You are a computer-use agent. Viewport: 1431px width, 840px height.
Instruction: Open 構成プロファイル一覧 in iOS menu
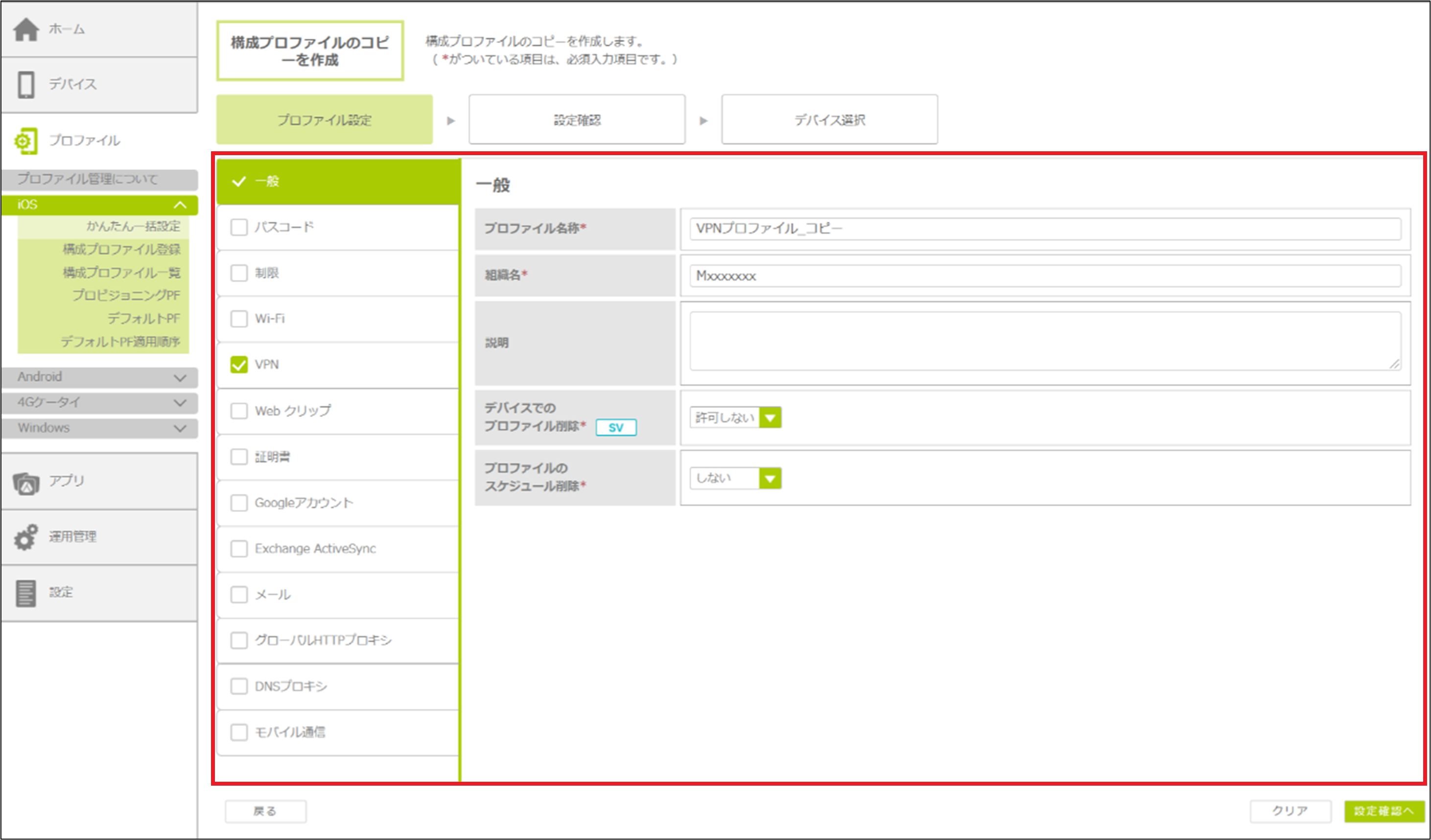pyautogui.click(x=121, y=273)
